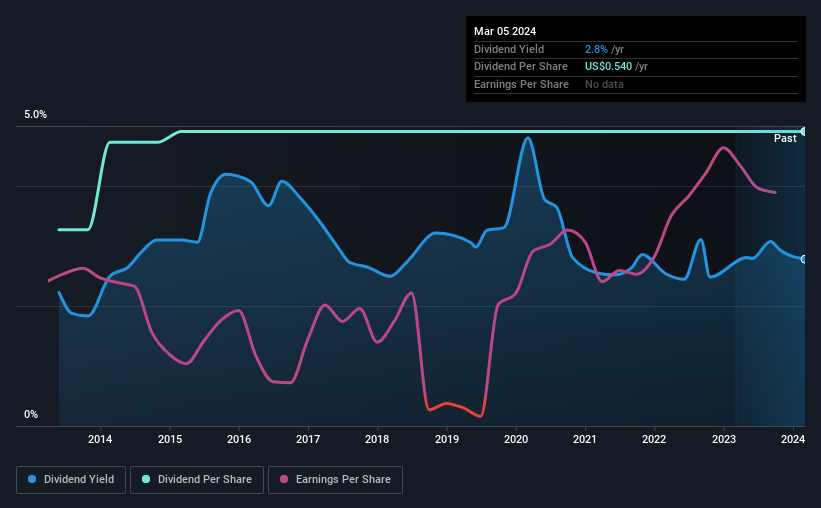Click the blue Dividend Yield legend dot
The height and width of the screenshot is (508, 821).
click(32, 479)
